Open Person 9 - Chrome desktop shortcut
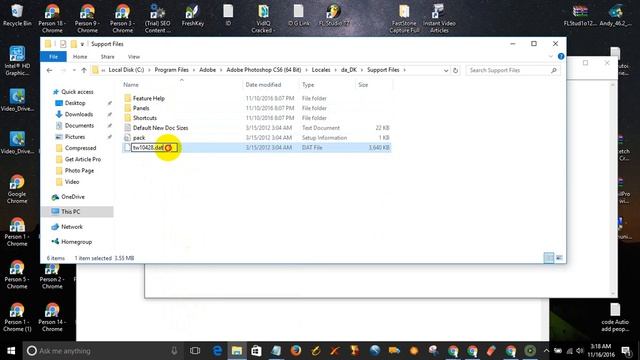The height and width of the screenshot is (360, 640). pos(87,18)
